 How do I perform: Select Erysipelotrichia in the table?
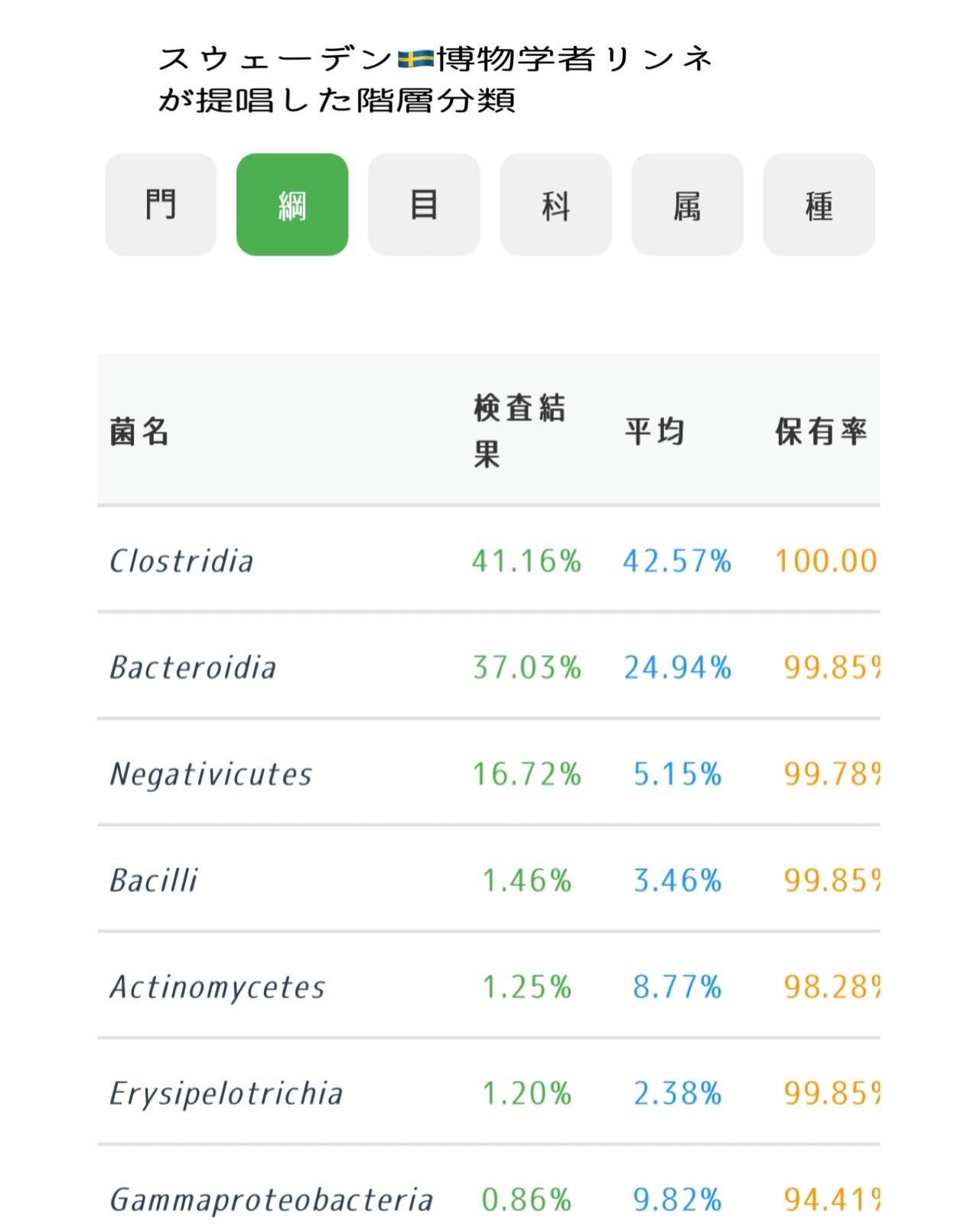[x=226, y=1093]
